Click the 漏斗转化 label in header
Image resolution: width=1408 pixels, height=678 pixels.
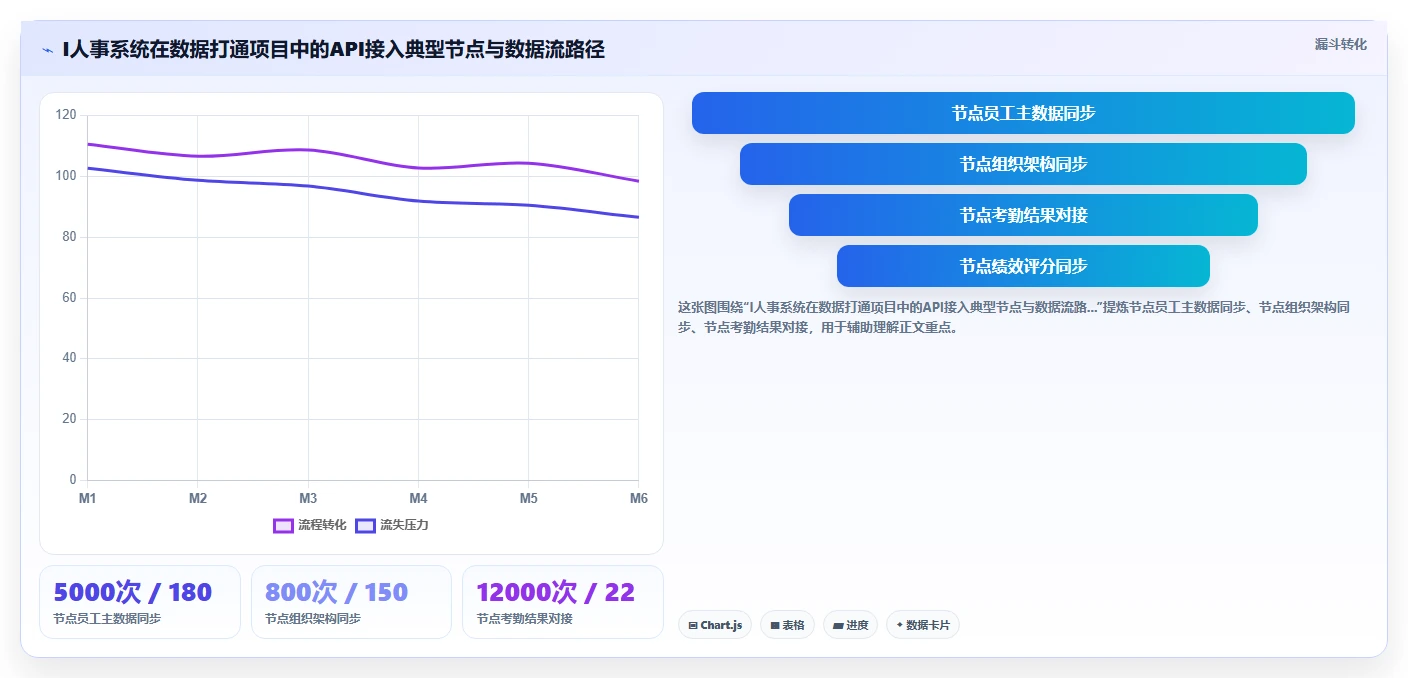click(x=1340, y=44)
